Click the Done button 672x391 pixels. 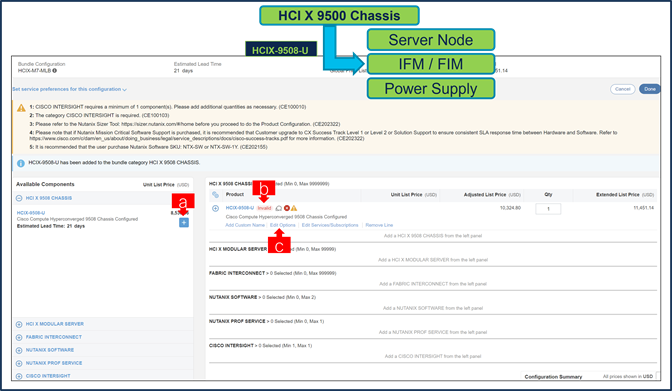tap(649, 89)
